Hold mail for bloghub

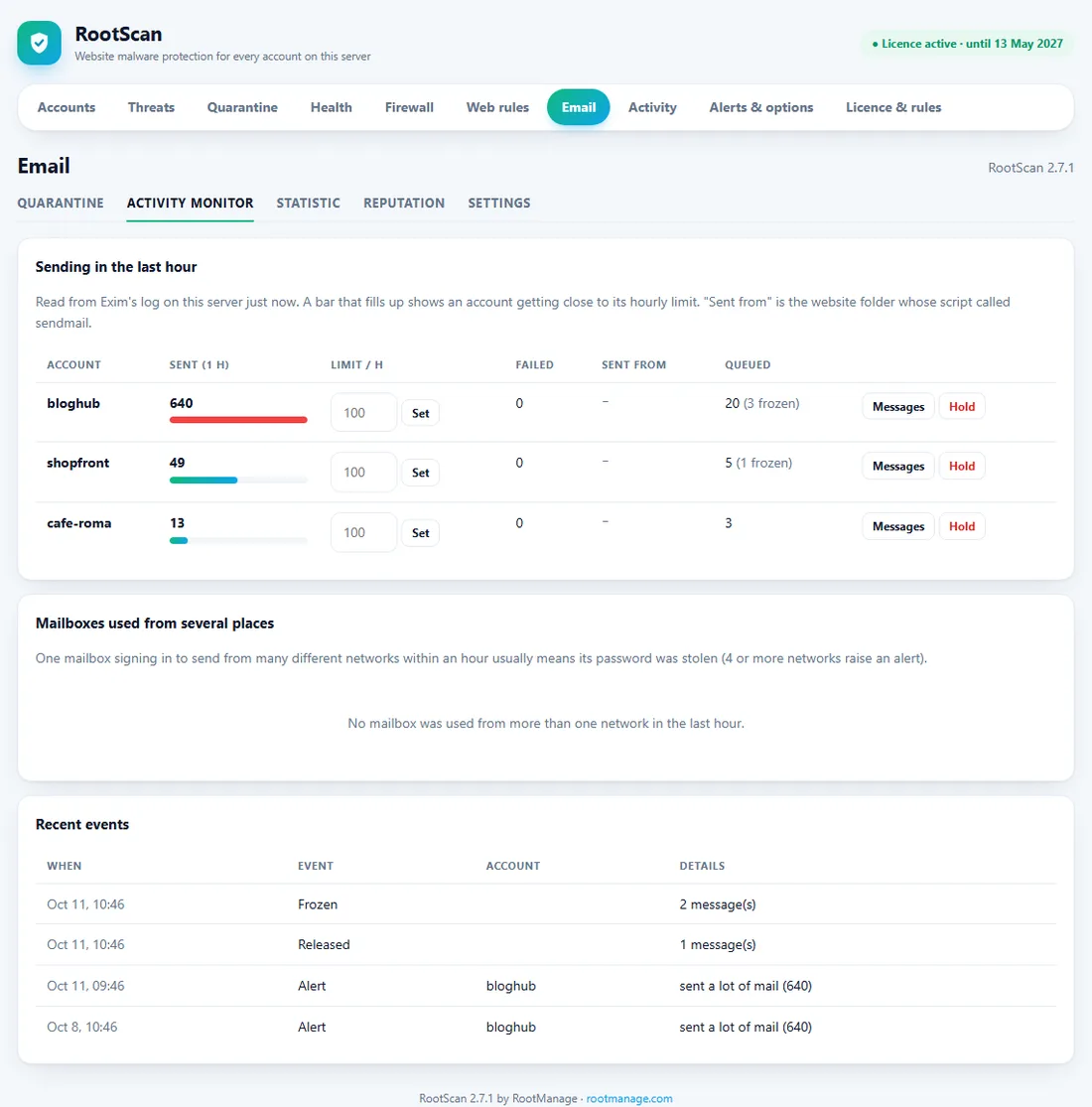pos(961,407)
